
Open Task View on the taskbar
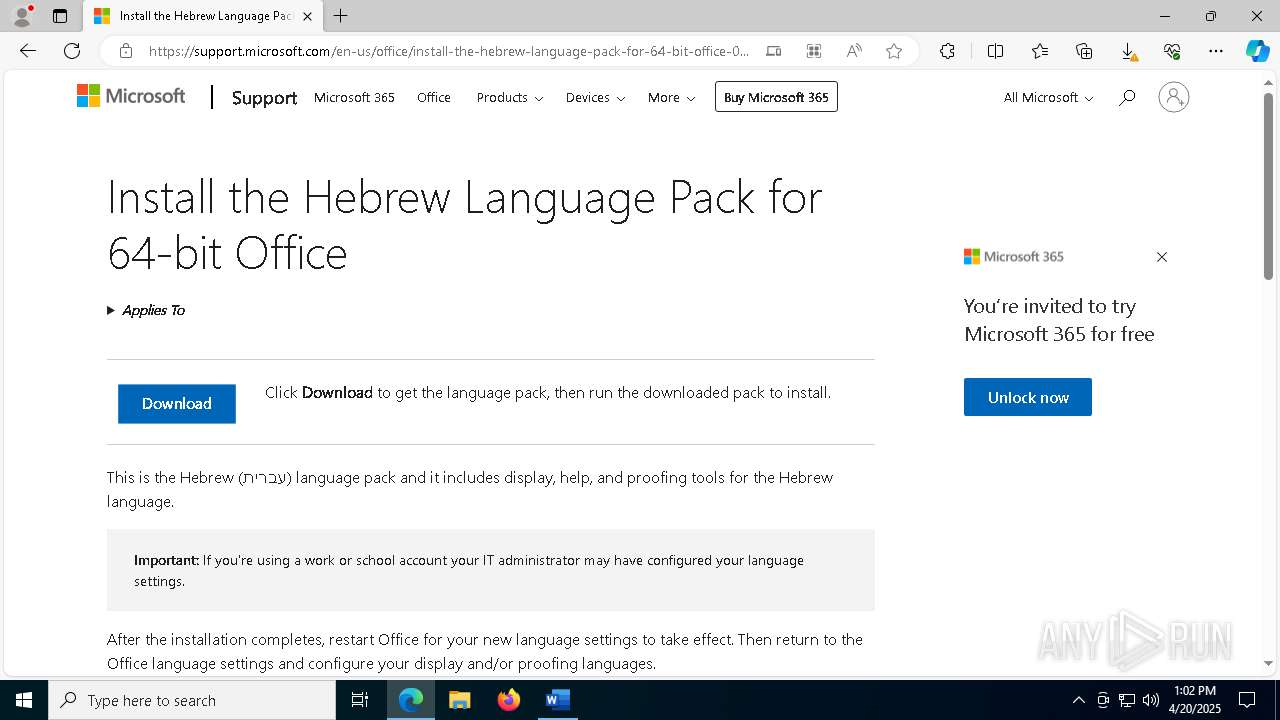360,700
